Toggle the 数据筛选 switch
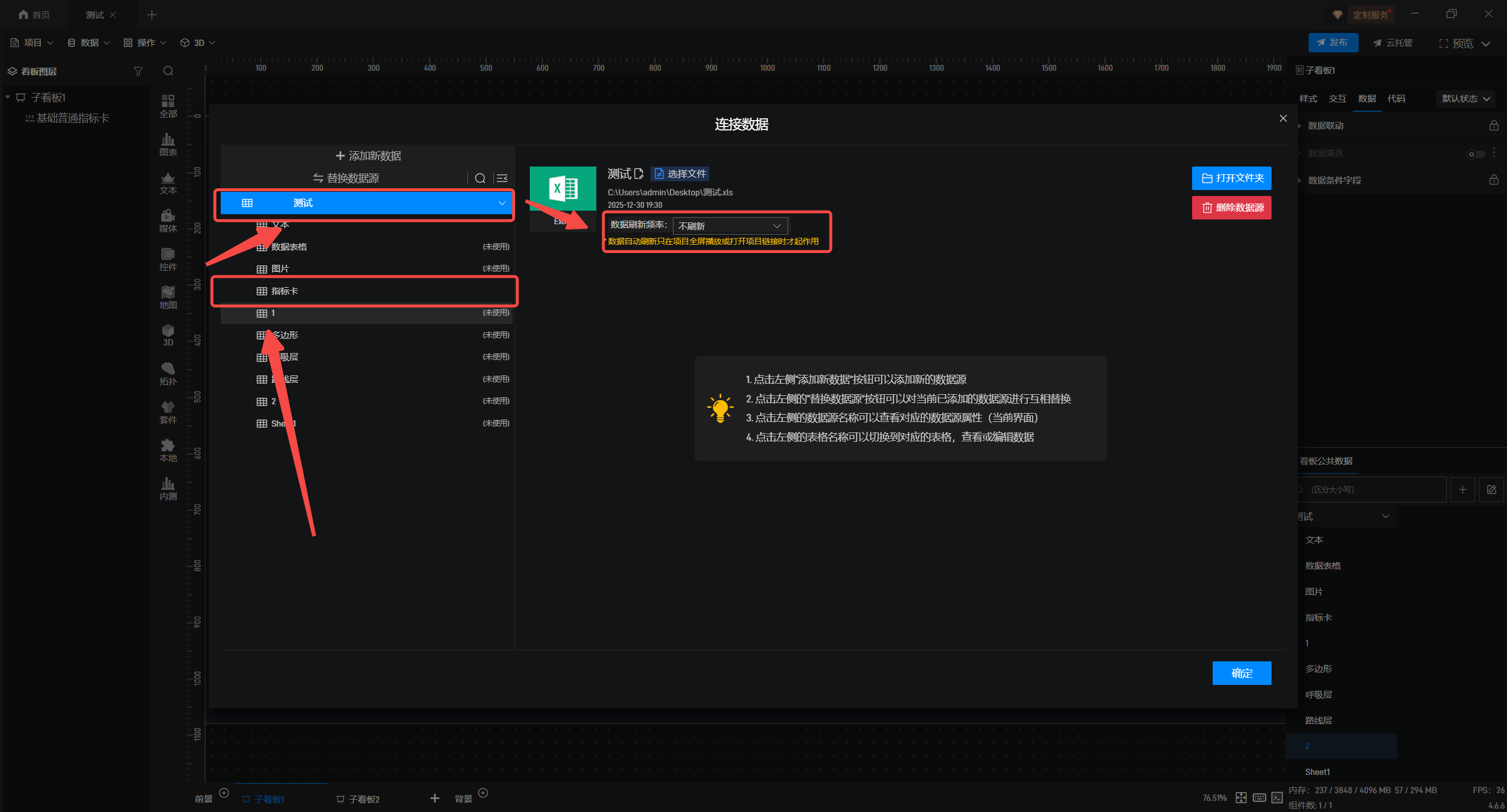1507x812 pixels. click(1475, 154)
